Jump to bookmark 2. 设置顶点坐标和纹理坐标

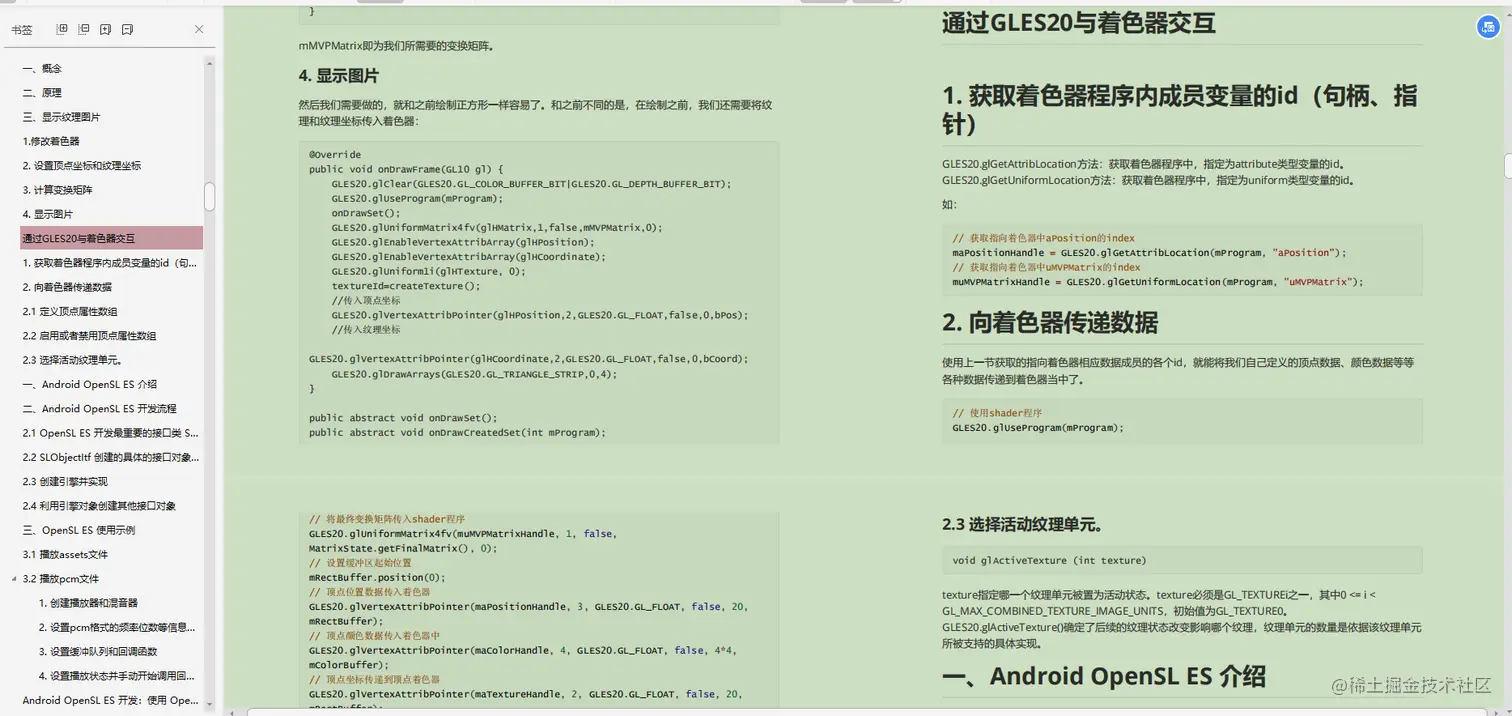(x=82, y=166)
